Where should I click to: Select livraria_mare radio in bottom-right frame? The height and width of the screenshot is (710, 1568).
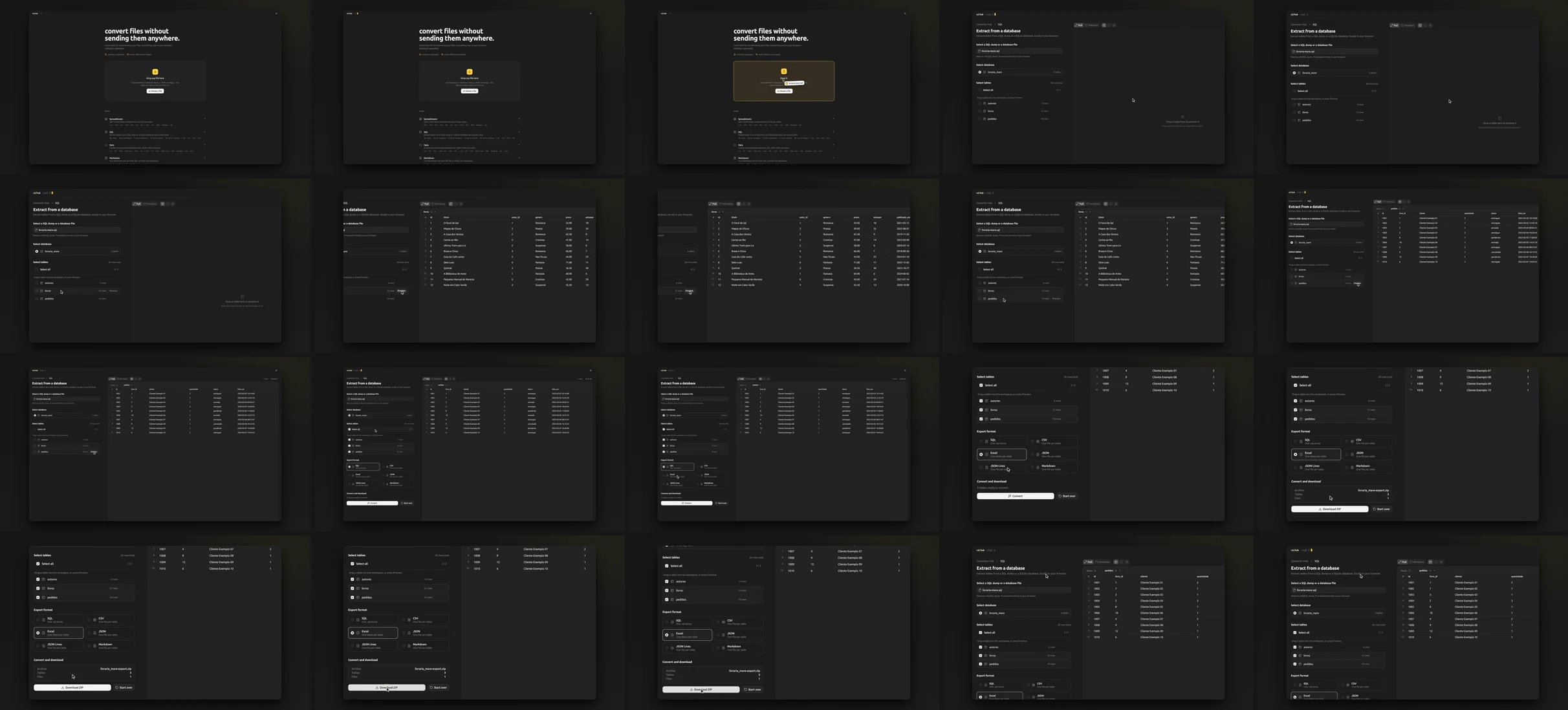1295,613
